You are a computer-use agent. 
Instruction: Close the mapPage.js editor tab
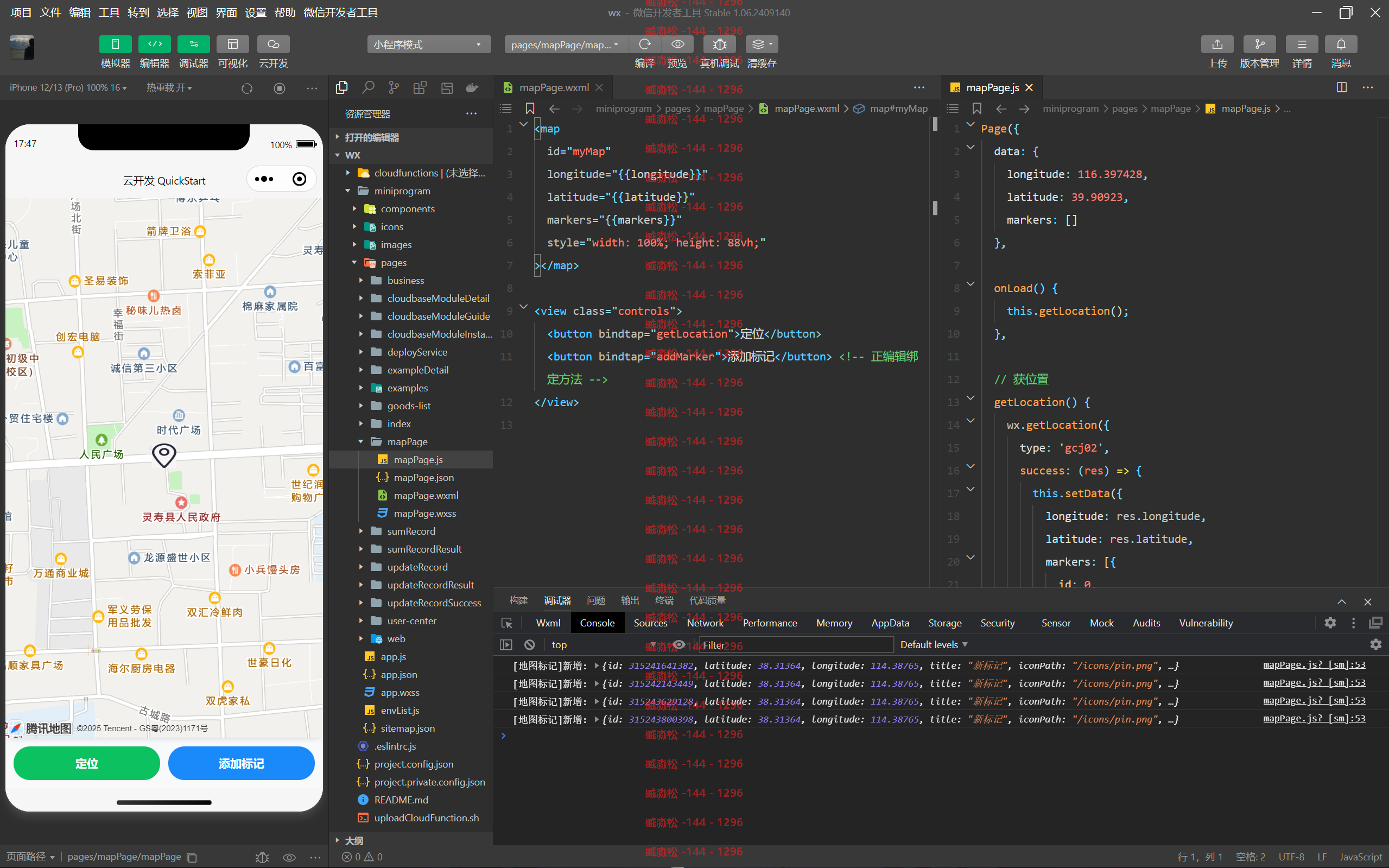click(x=1029, y=87)
